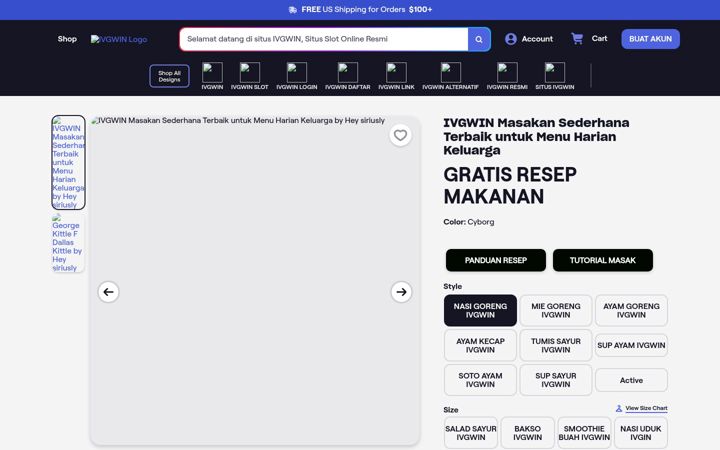The width and height of the screenshot is (720, 450).
Task: Select MIE GORENG IVGWIN style option
Action: coord(556,310)
